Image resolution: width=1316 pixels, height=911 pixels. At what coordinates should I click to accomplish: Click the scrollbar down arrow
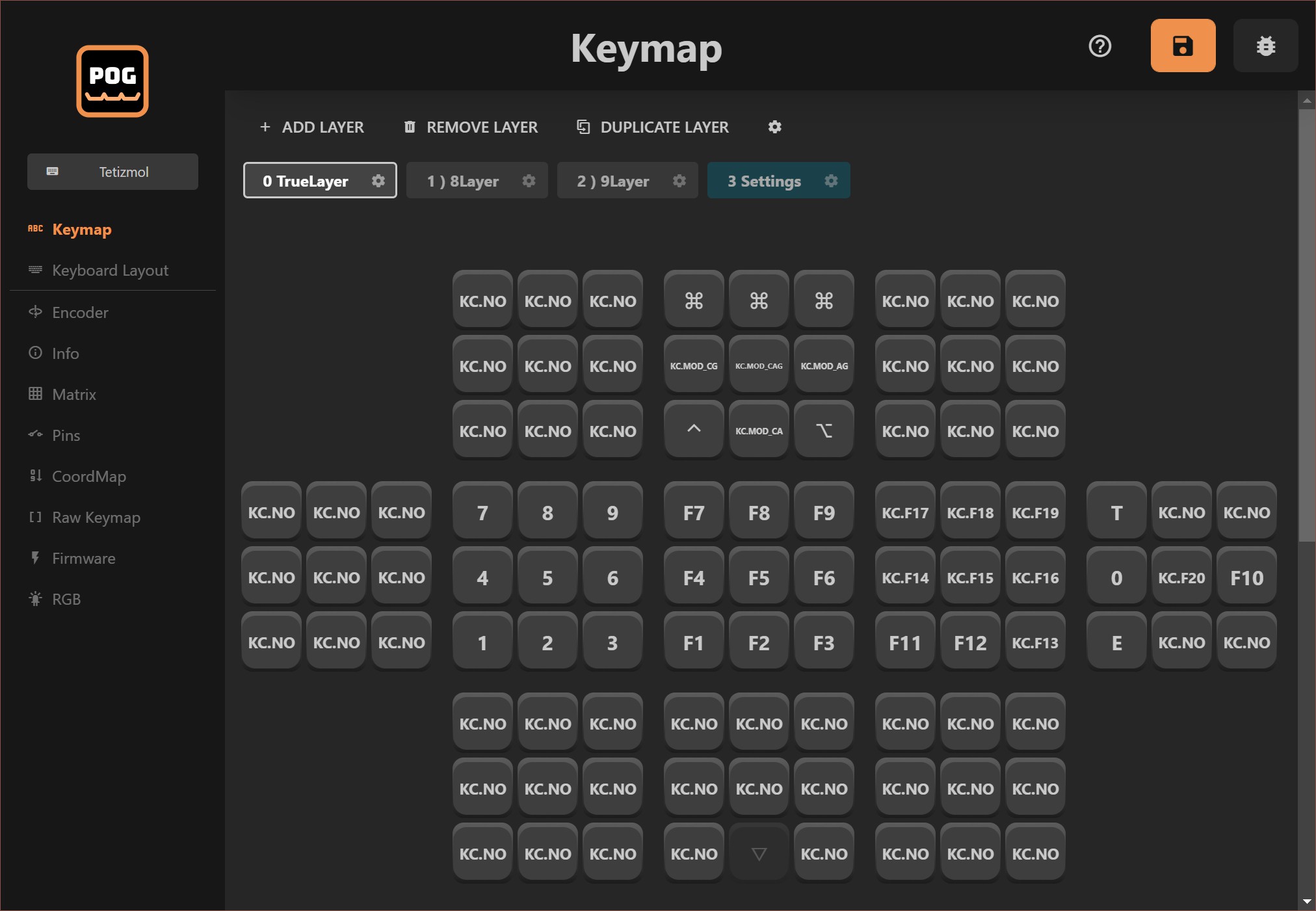pyautogui.click(x=1307, y=902)
